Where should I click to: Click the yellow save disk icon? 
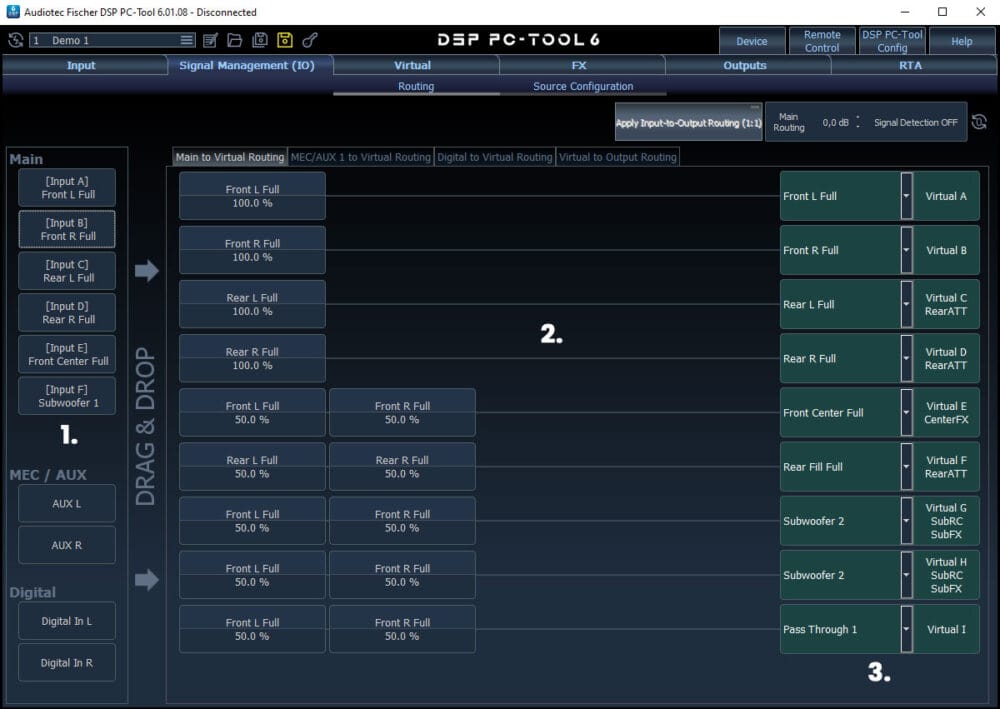pyautogui.click(x=284, y=40)
